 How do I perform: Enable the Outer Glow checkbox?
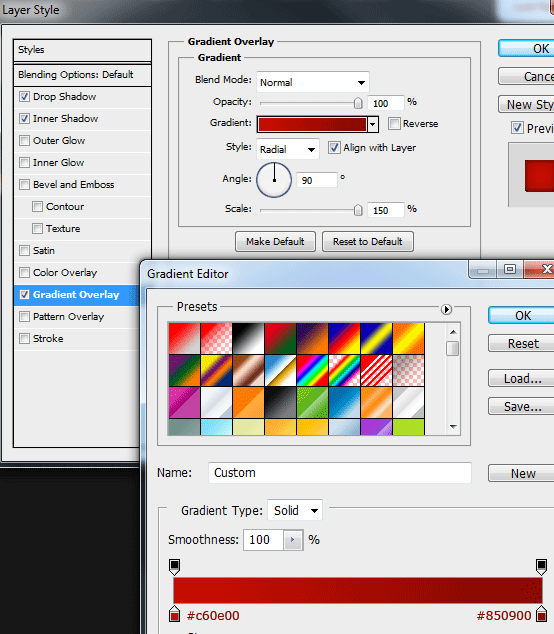point(24,141)
